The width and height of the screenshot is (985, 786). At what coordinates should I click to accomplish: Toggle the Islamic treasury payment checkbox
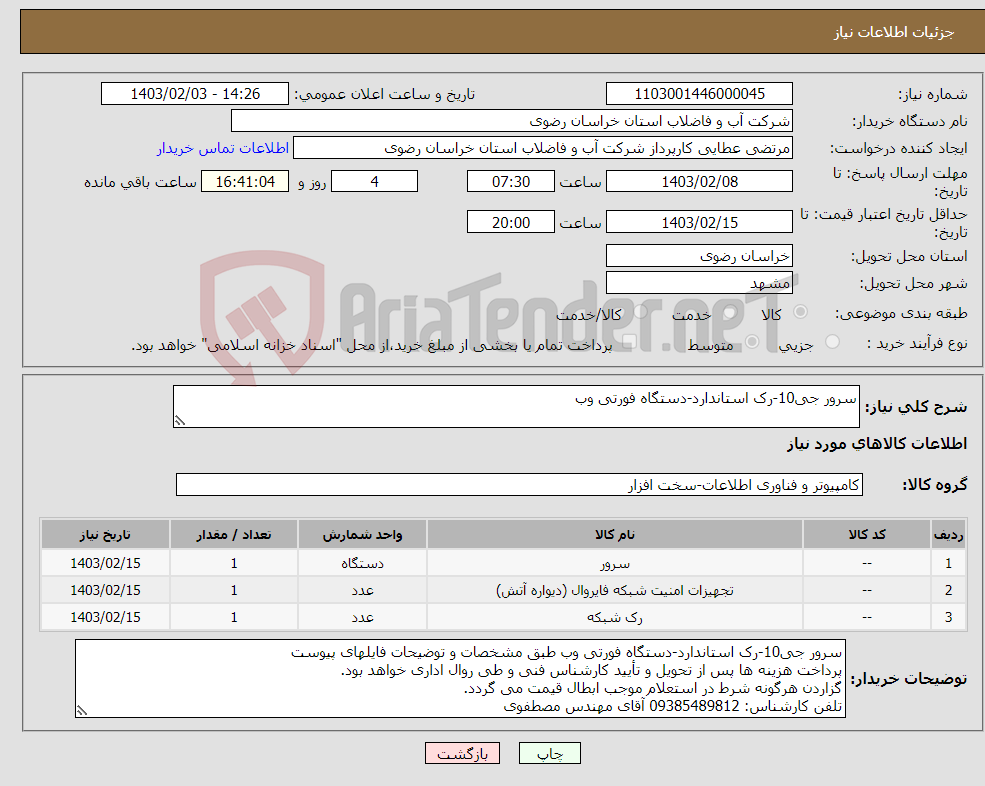tap(629, 342)
